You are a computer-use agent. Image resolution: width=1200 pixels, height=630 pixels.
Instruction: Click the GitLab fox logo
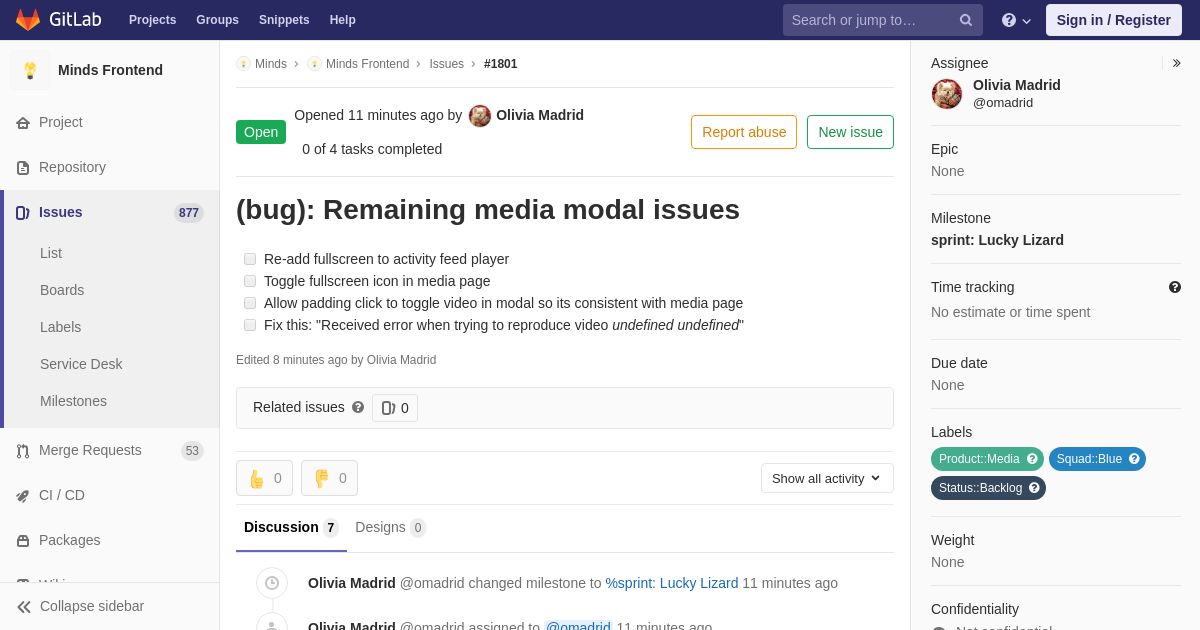(x=28, y=20)
